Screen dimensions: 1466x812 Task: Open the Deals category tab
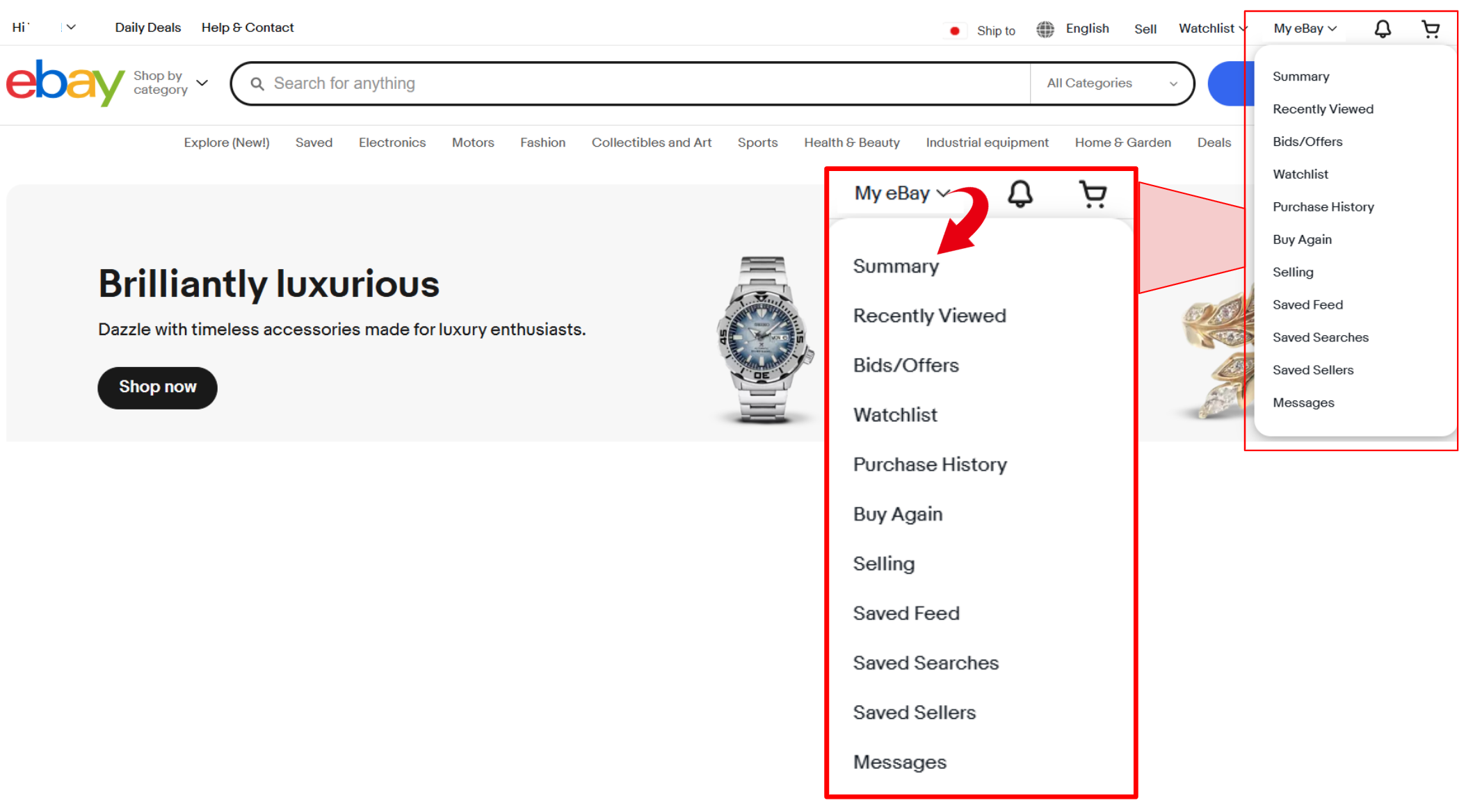click(1214, 143)
